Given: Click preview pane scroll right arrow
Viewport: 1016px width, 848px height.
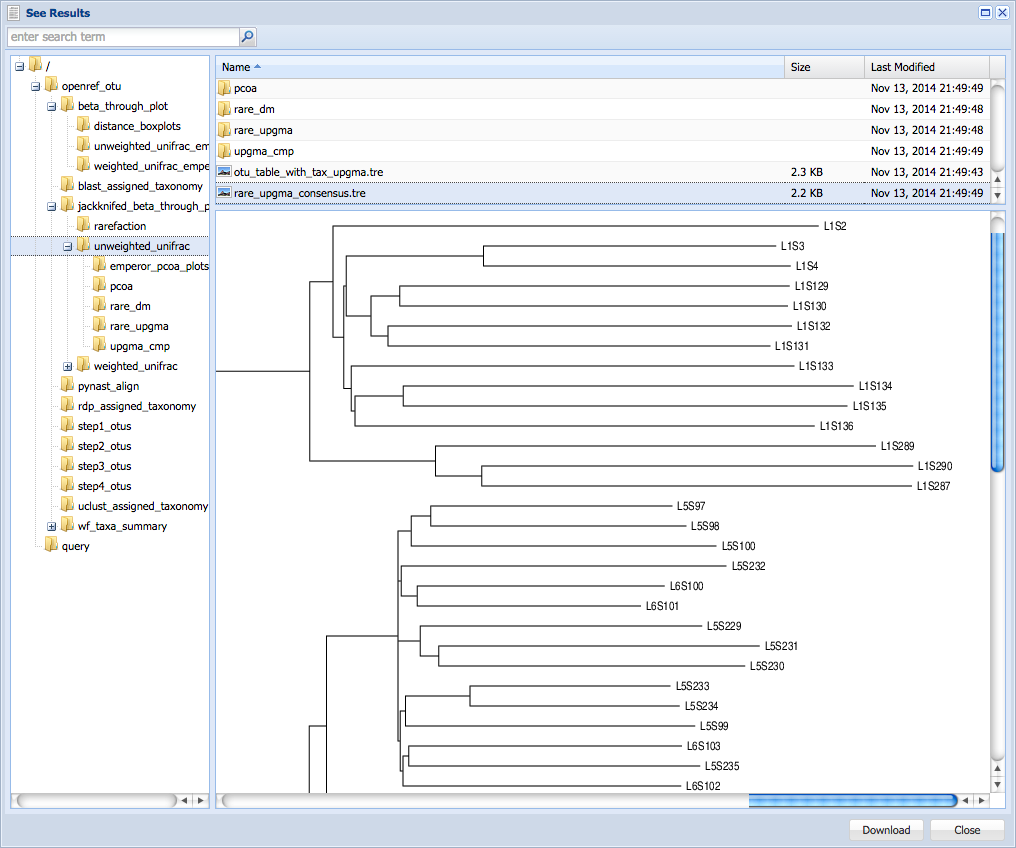Looking at the screenshot, I should (x=982, y=801).
